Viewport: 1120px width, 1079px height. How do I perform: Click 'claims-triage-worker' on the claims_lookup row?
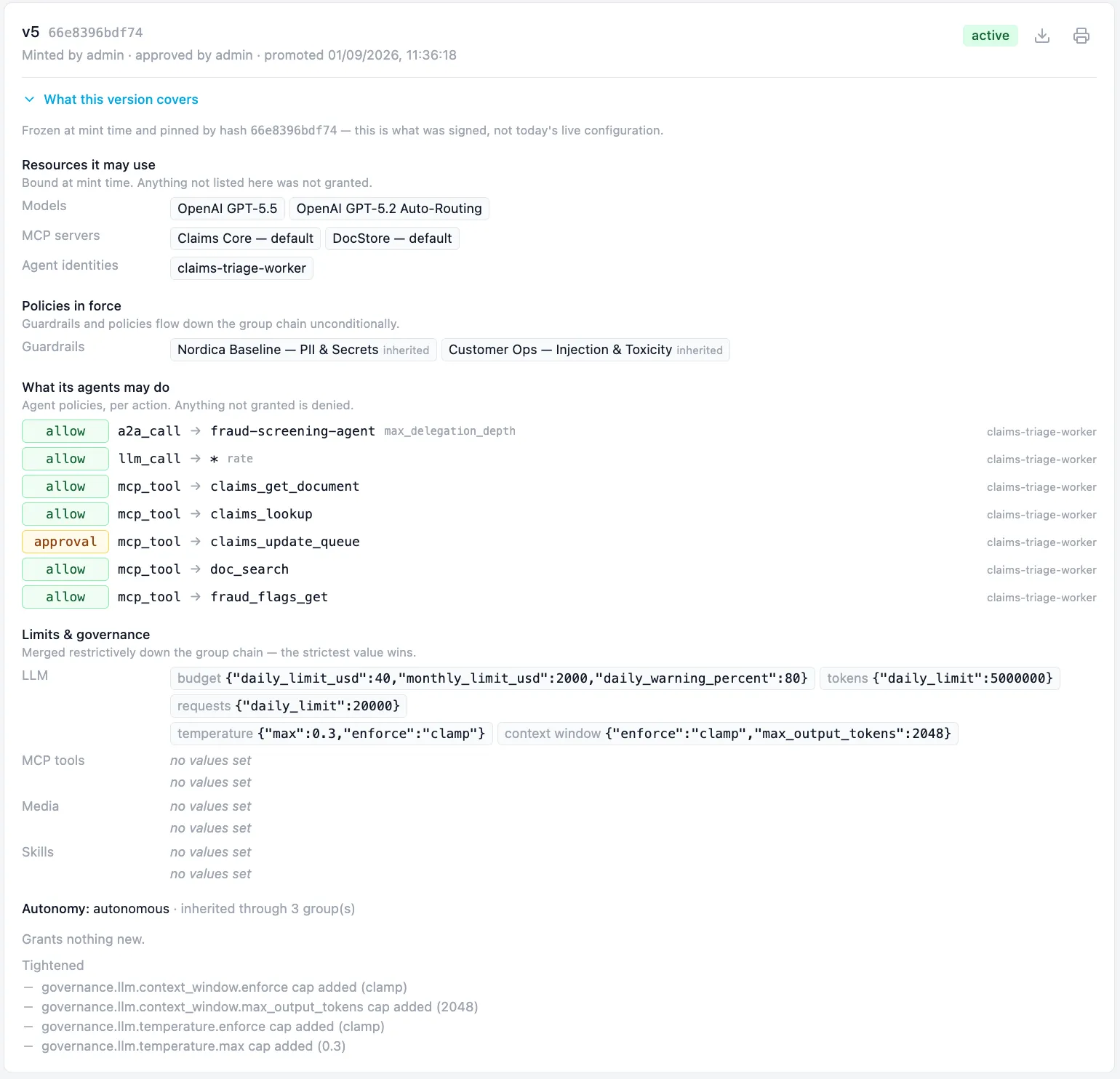tap(1041, 515)
